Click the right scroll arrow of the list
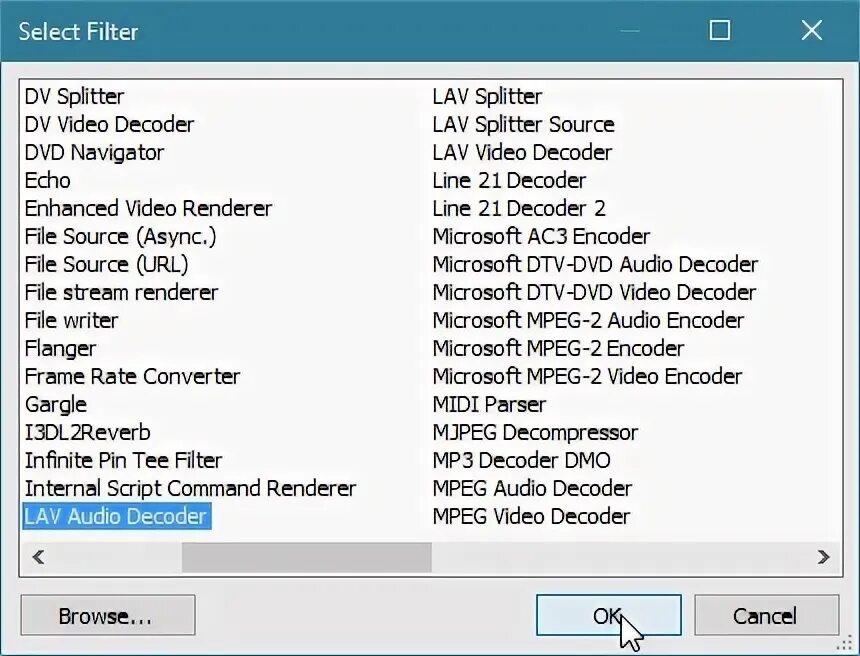 (x=823, y=557)
